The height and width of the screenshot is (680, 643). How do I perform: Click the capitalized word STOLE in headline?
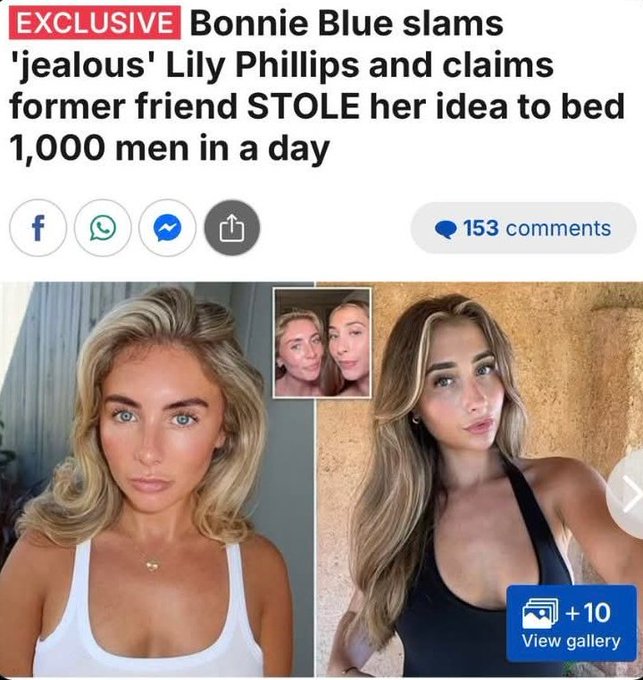(x=303, y=106)
